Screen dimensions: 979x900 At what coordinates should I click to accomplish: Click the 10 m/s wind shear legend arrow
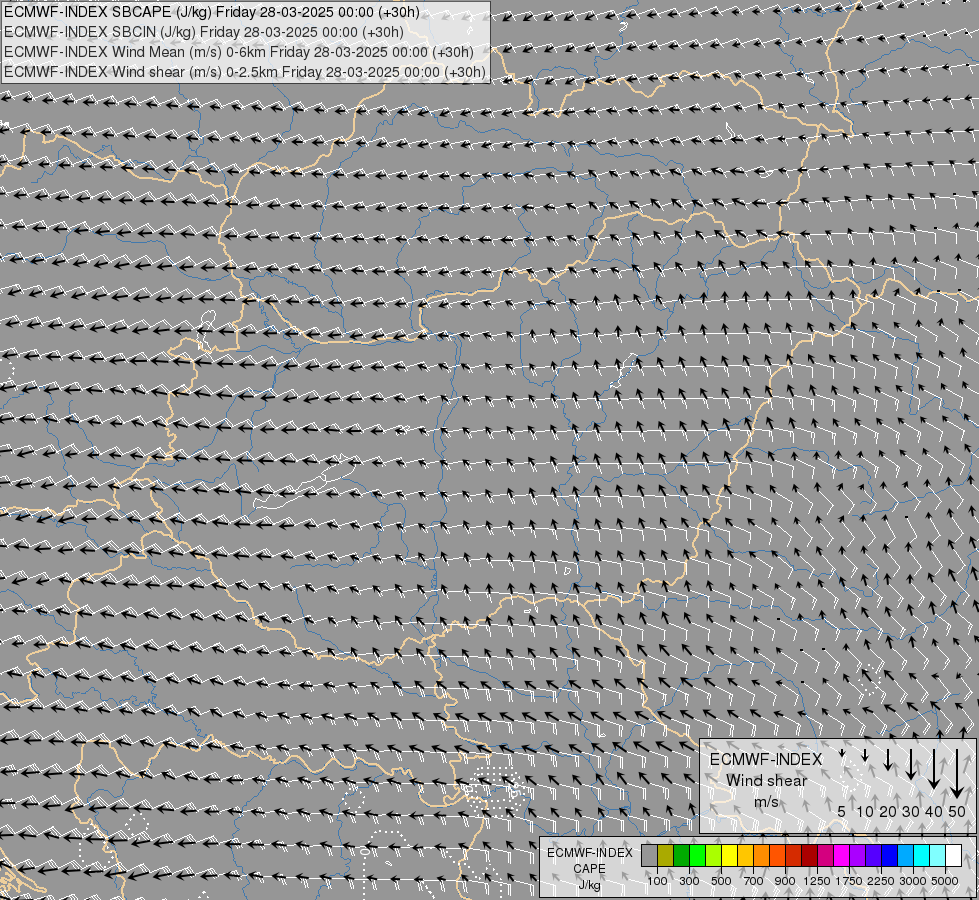click(865, 755)
